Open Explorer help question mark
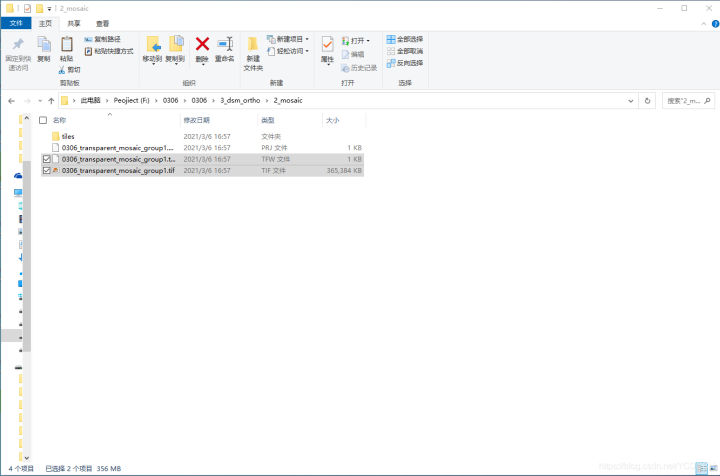Image resolution: width=720 pixels, height=476 pixels. click(715, 24)
